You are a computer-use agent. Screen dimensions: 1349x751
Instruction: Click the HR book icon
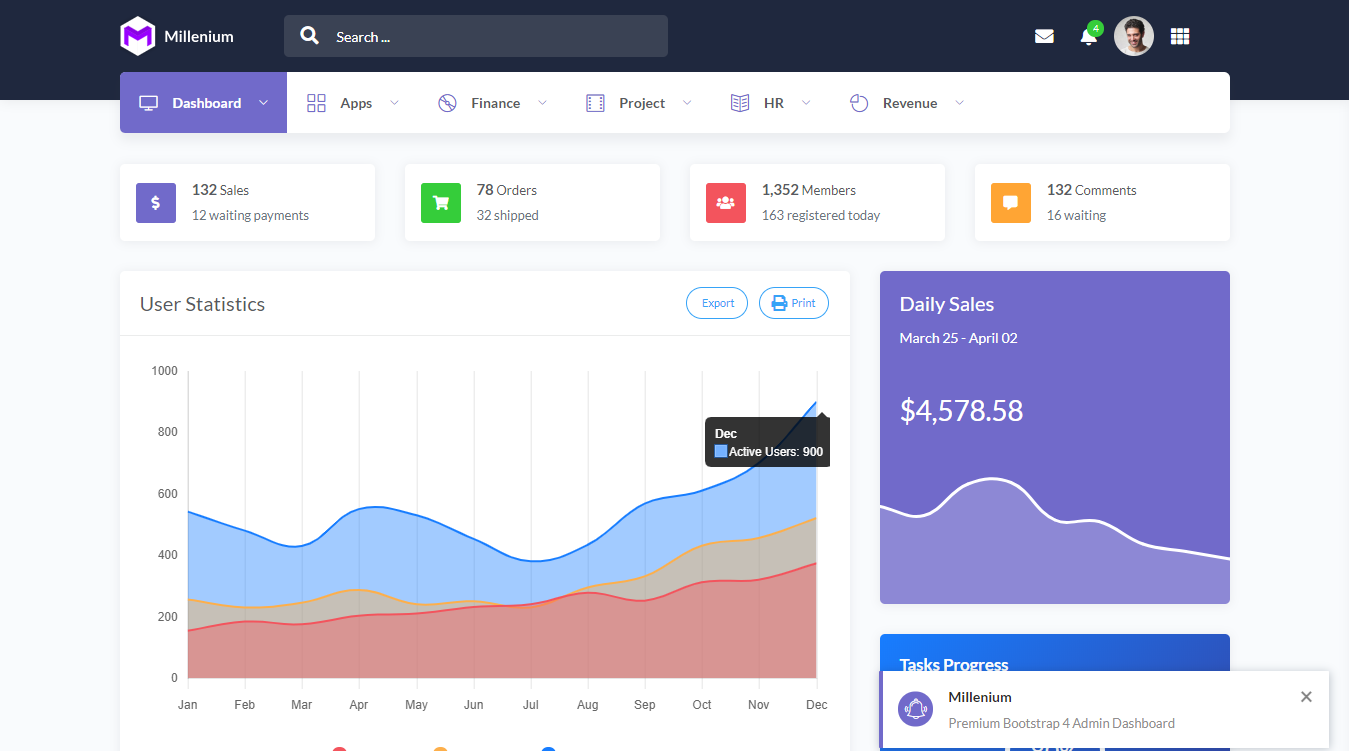740,103
